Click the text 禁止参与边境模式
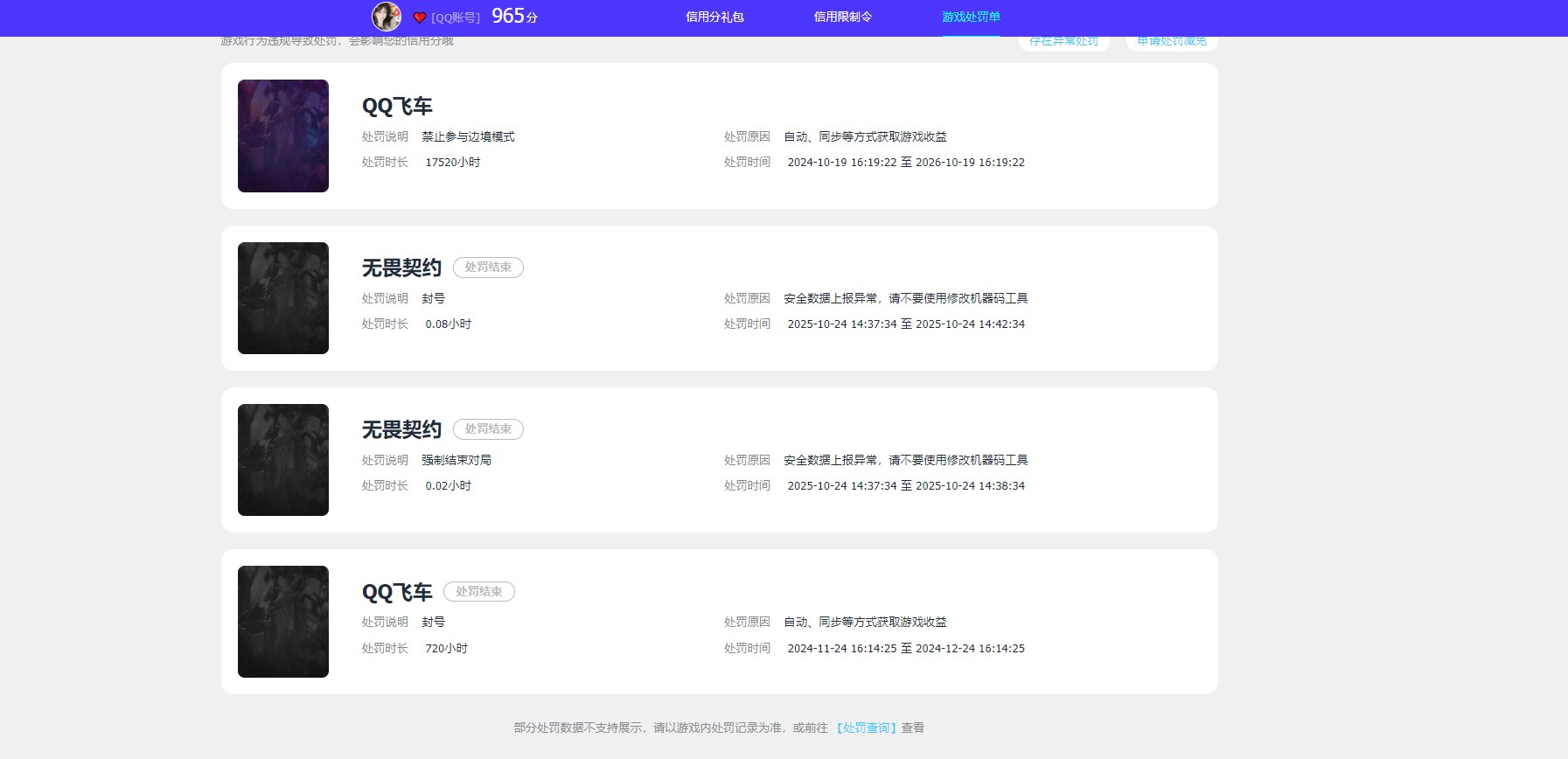 468,136
